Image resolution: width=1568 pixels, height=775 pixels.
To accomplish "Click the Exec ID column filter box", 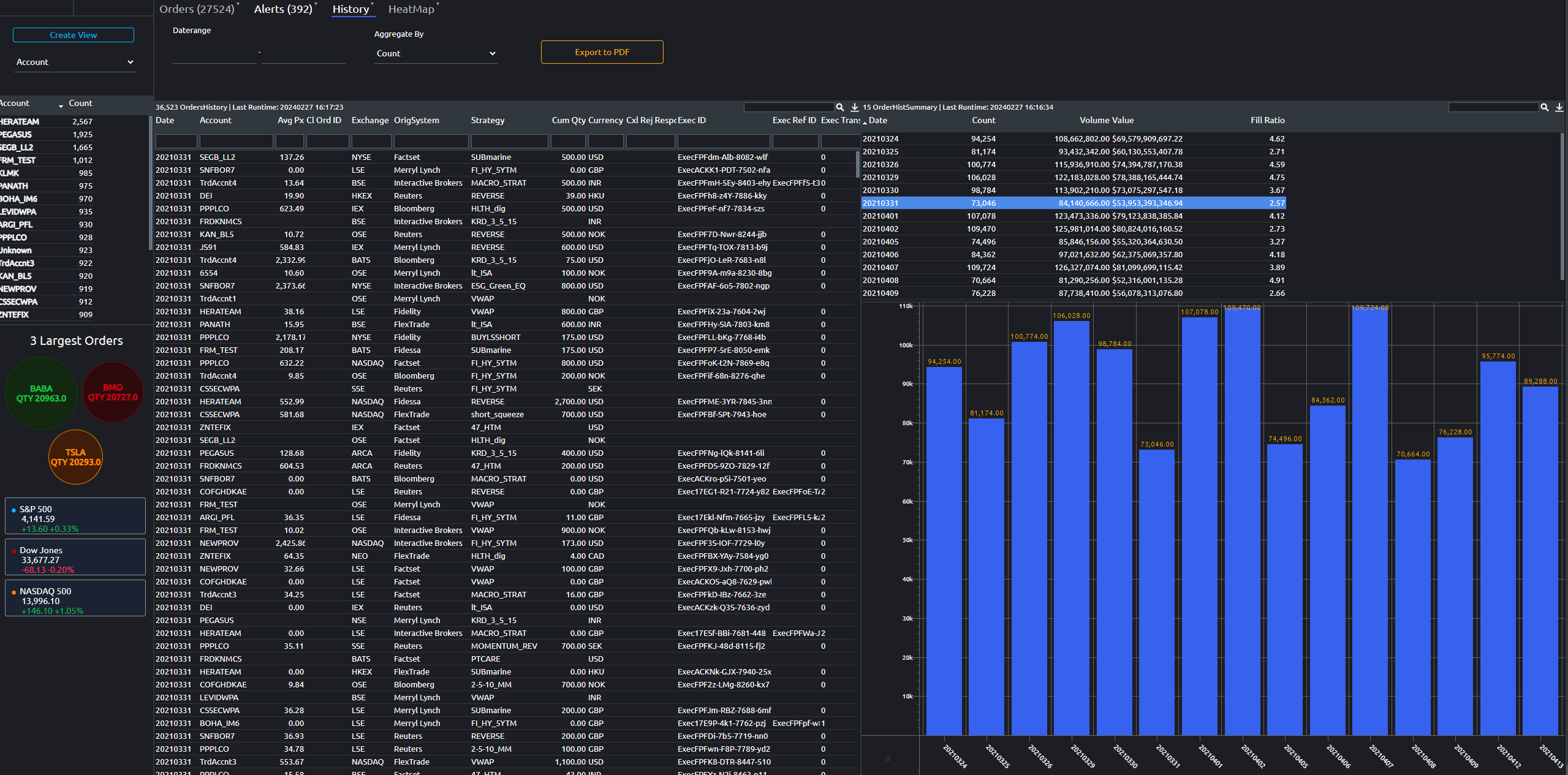I will (724, 142).
